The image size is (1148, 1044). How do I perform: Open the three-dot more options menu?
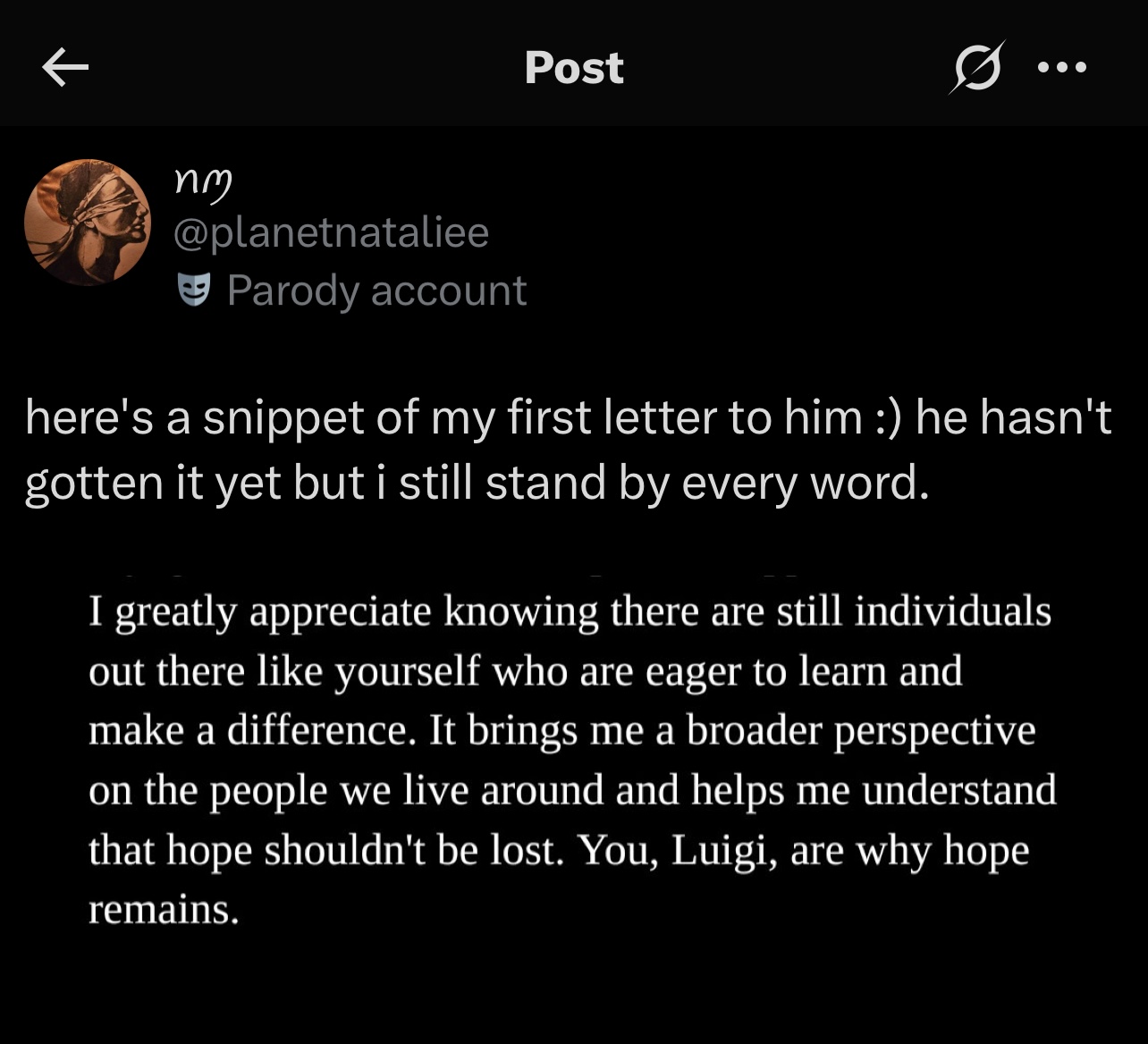pyautogui.click(x=1062, y=67)
